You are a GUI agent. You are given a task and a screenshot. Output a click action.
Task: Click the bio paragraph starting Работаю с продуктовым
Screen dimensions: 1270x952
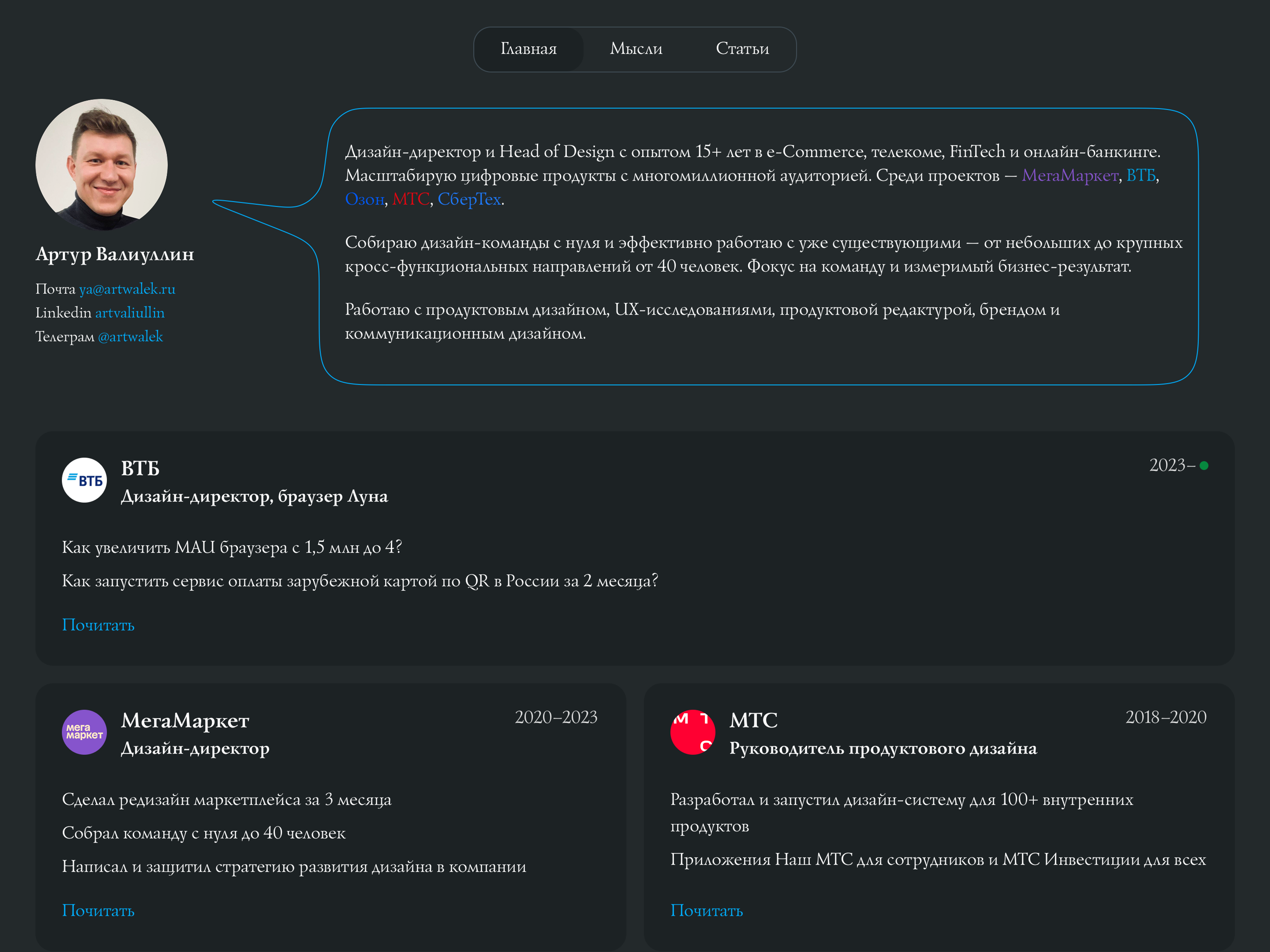702,321
